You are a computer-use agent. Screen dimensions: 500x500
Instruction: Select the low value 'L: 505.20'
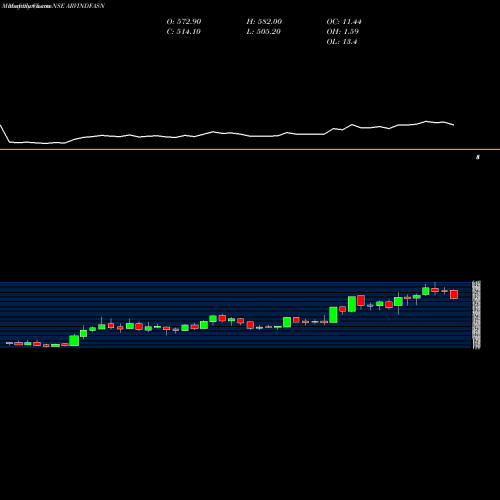tap(264, 31)
